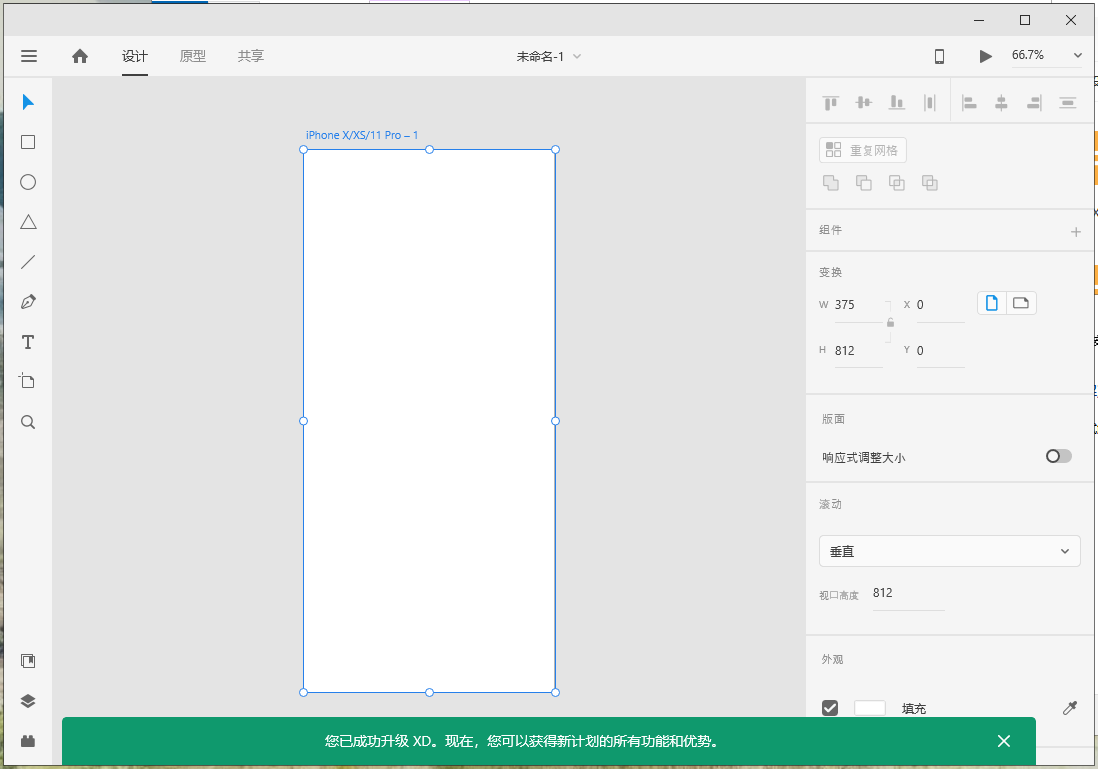Edit the Y position field
Image resolution: width=1098 pixels, height=769 pixels.
tap(940, 351)
